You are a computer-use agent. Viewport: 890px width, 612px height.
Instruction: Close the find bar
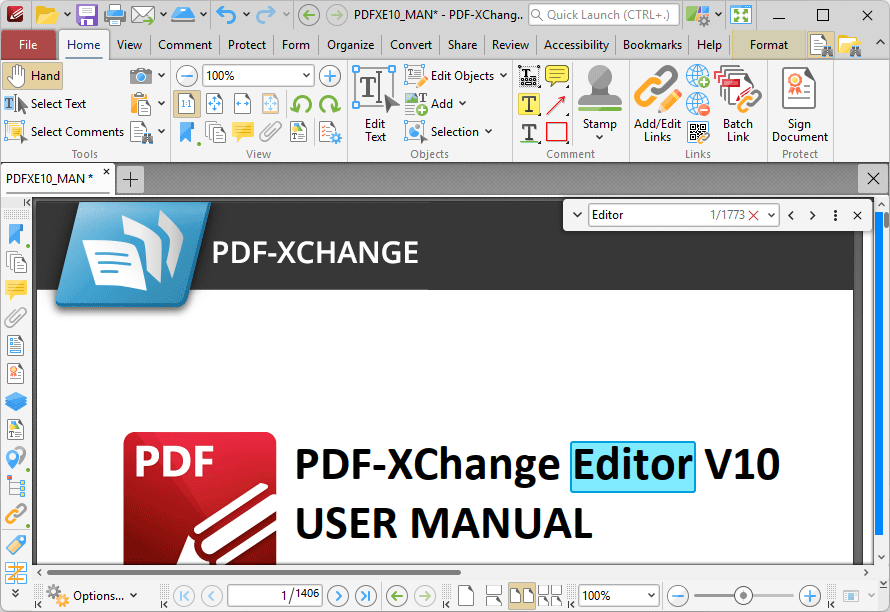click(857, 215)
